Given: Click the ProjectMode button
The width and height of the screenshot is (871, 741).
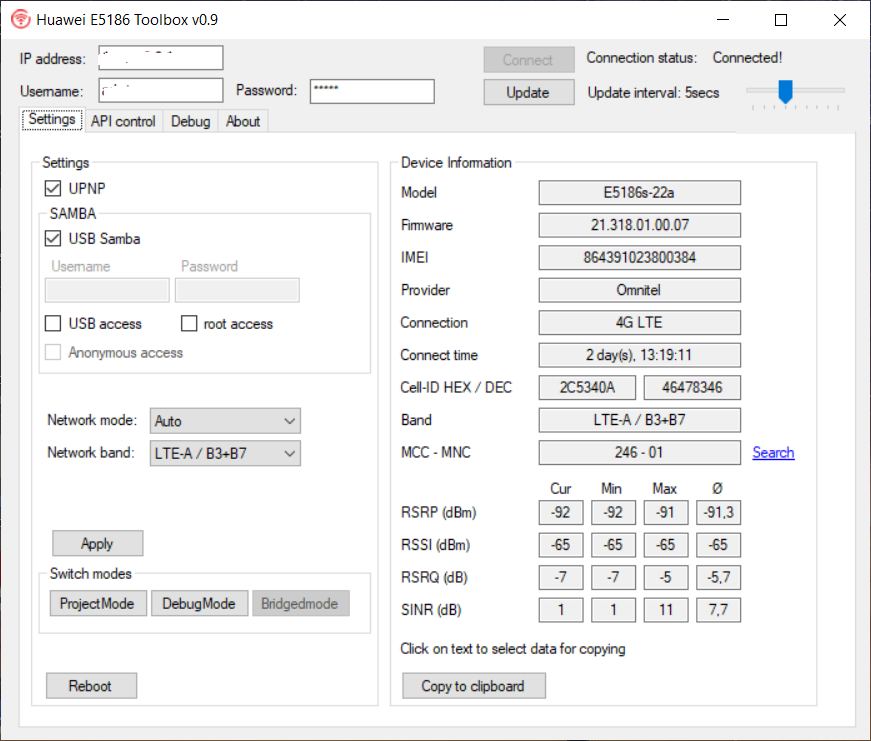Looking at the screenshot, I should tap(98, 603).
